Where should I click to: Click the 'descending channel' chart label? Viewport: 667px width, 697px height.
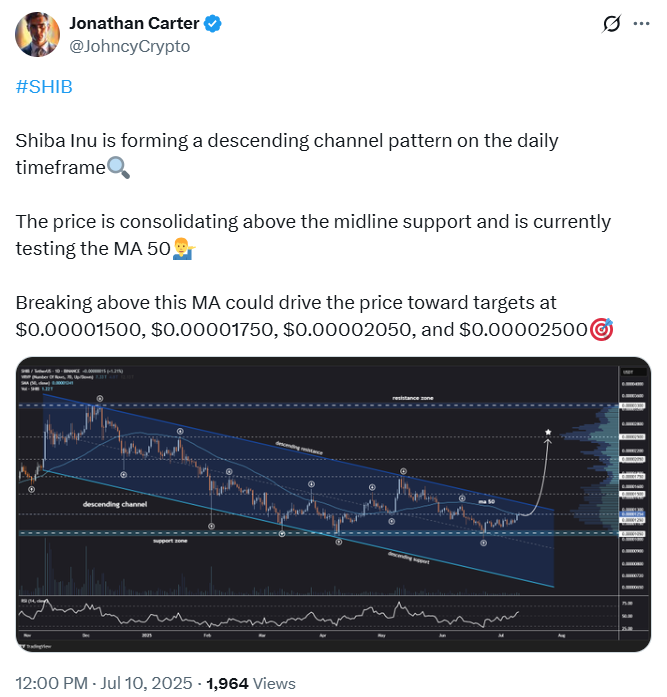pos(115,504)
